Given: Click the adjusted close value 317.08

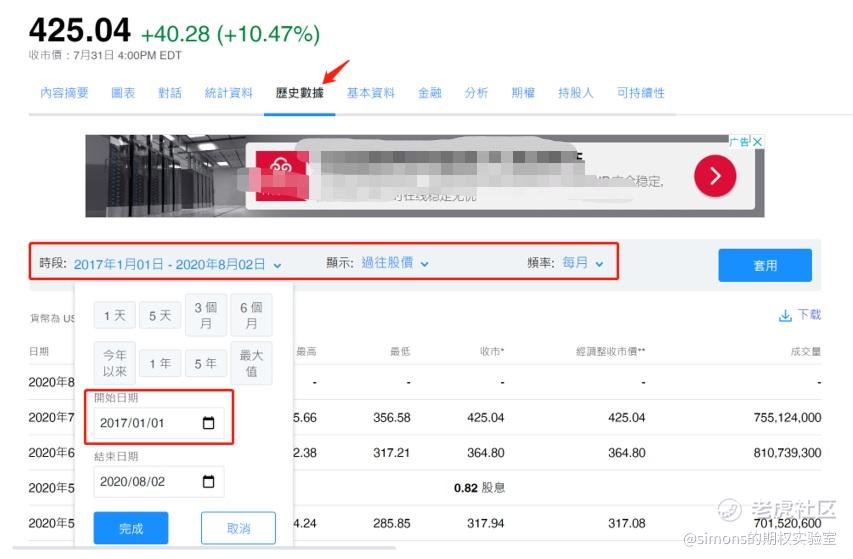Looking at the screenshot, I should click(x=627, y=523).
